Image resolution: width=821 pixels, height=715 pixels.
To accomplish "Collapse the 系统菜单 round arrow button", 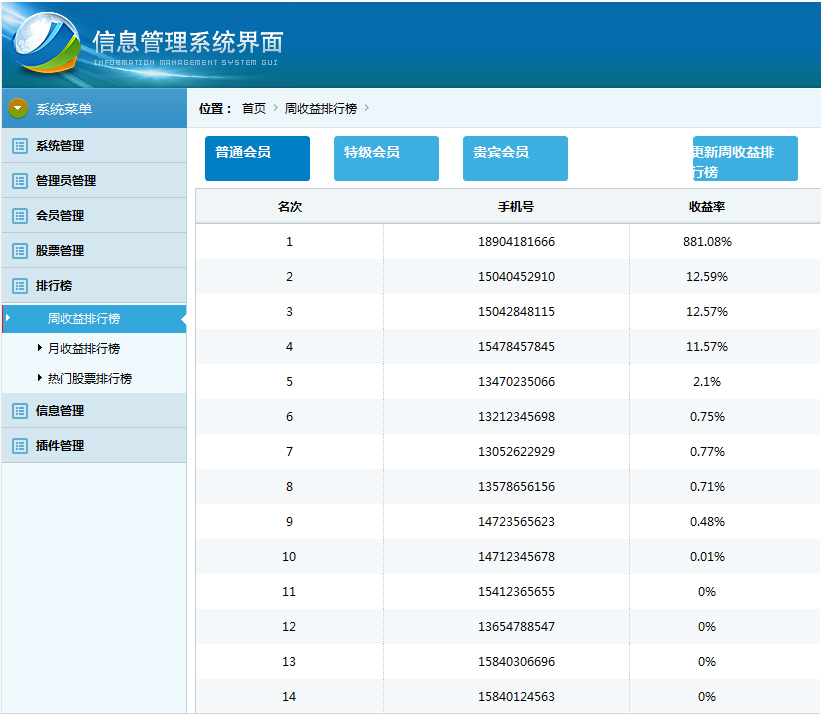I will [18, 109].
